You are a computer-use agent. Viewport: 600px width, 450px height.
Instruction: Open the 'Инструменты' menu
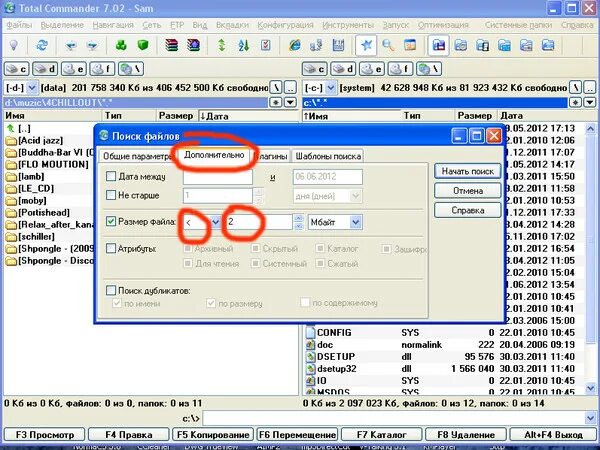point(348,25)
